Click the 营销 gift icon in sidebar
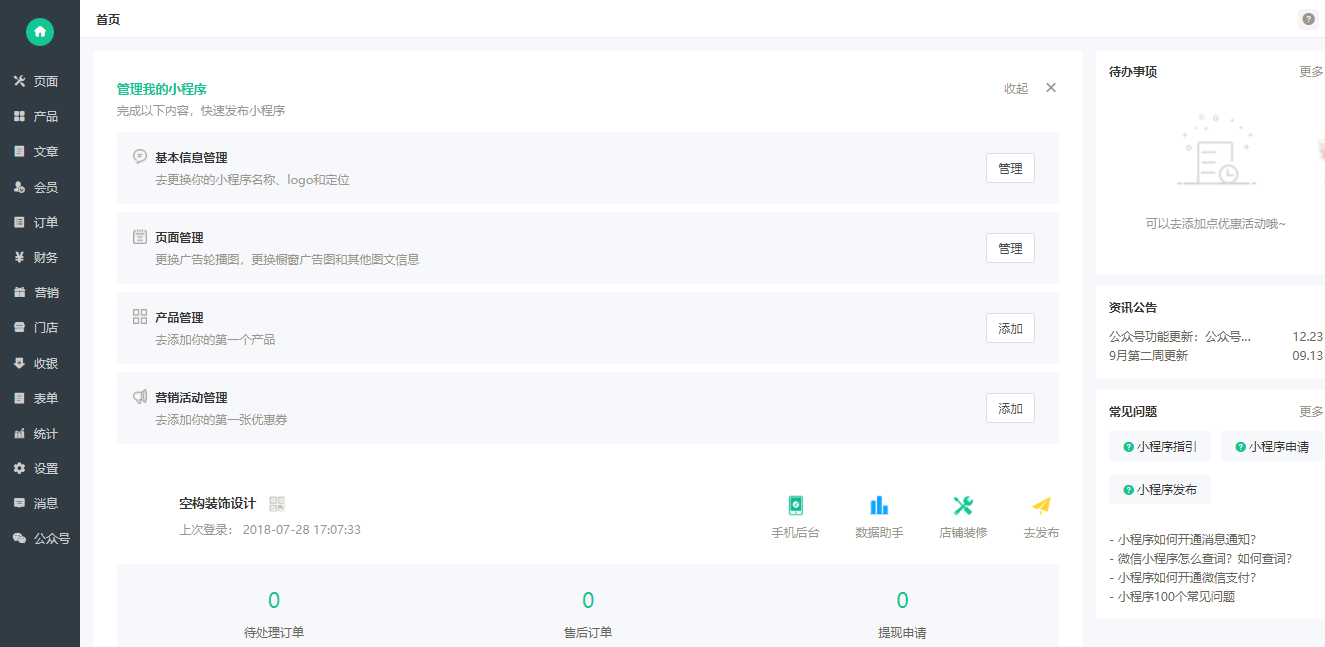The width and height of the screenshot is (1325, 647). click(x=19, y=292)
